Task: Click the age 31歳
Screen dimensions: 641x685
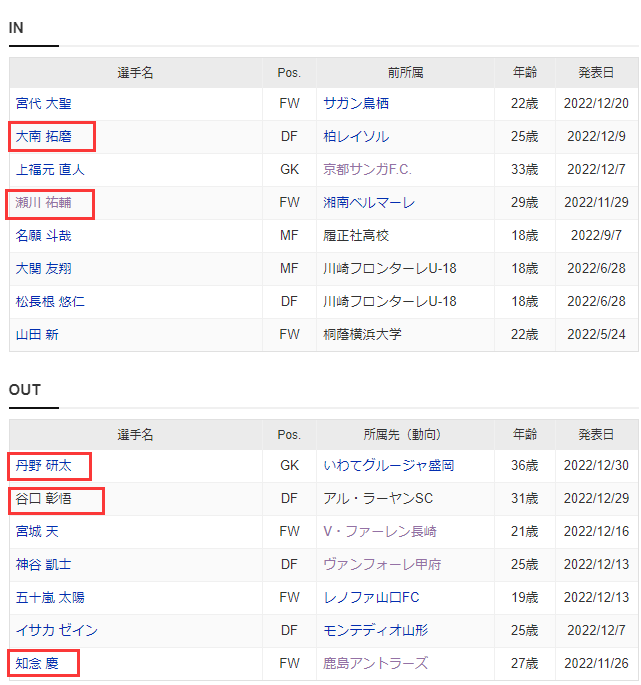Action: [525, 498]
